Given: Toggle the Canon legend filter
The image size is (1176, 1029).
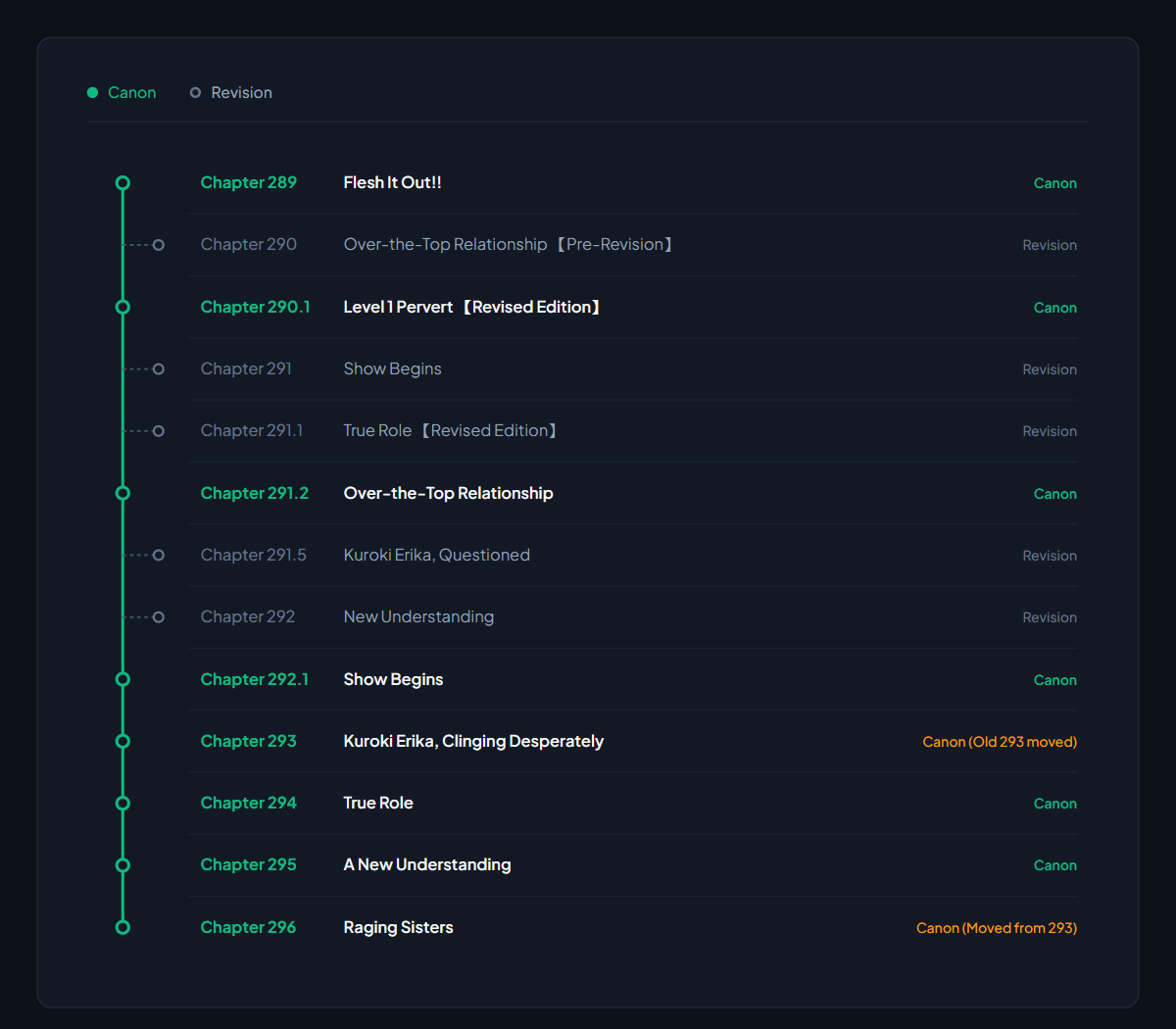Looking at the screenshot, I should coord(122,92).
